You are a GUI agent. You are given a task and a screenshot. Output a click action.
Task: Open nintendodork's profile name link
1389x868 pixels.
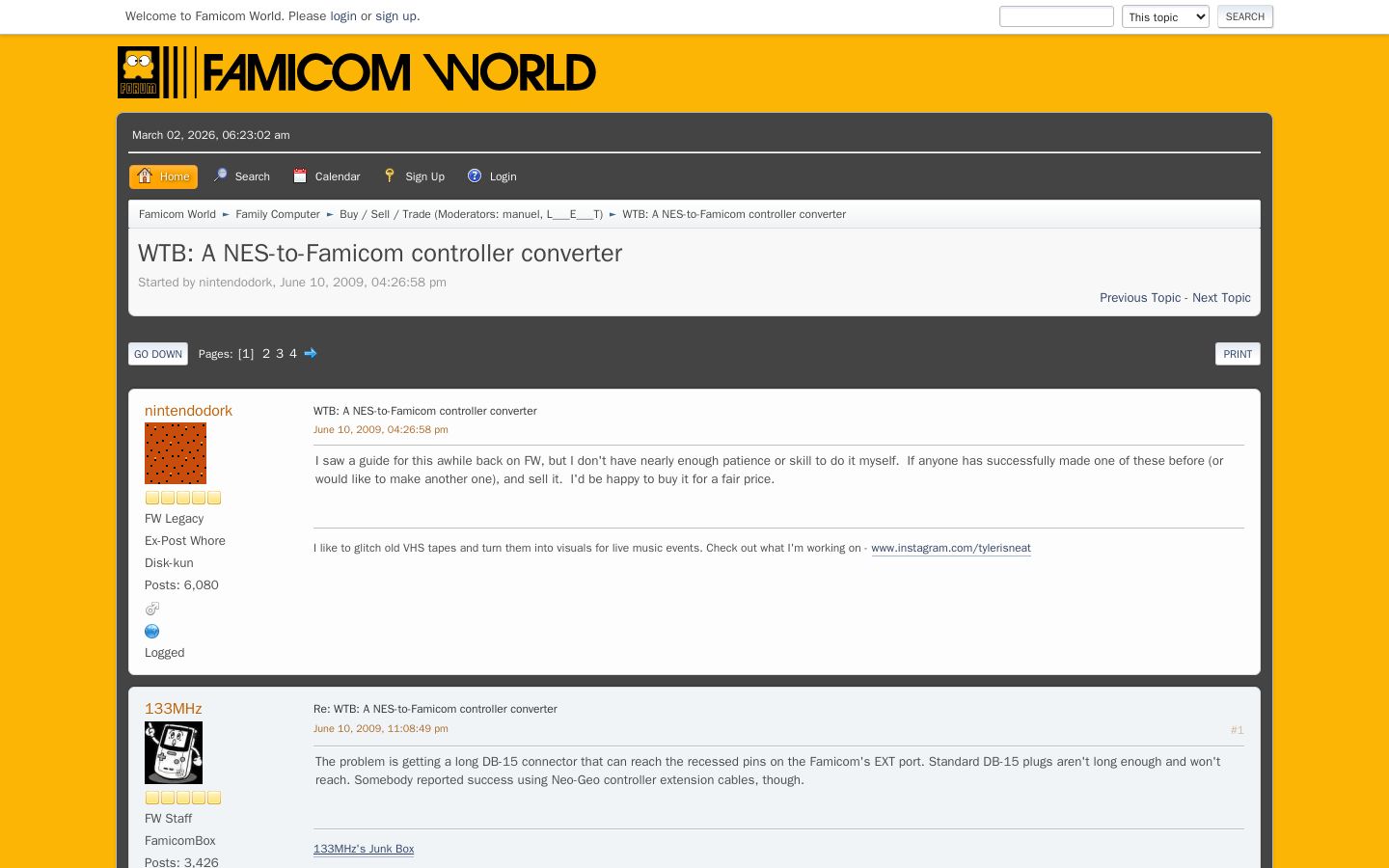[188, 411]
